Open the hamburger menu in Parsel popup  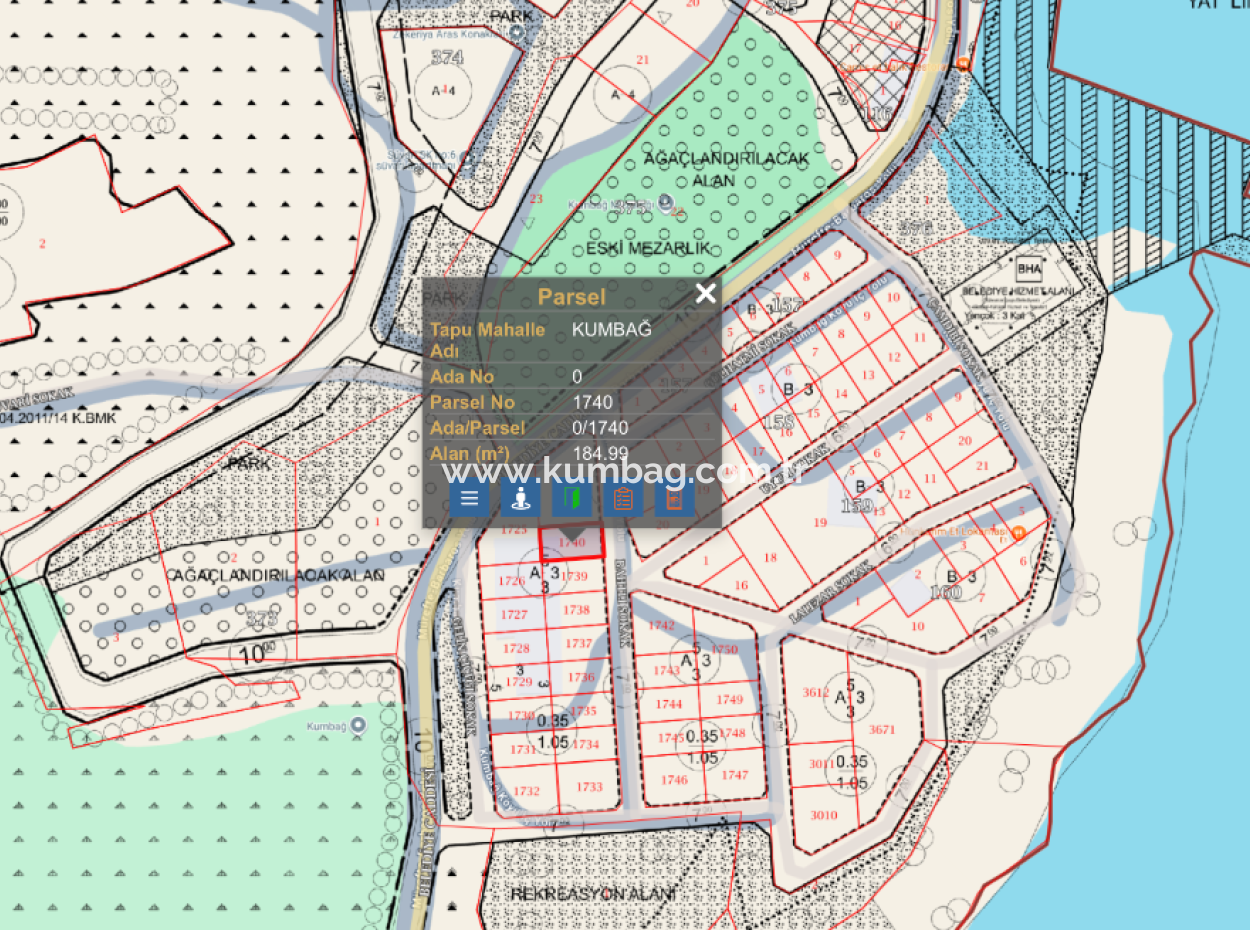469,497
